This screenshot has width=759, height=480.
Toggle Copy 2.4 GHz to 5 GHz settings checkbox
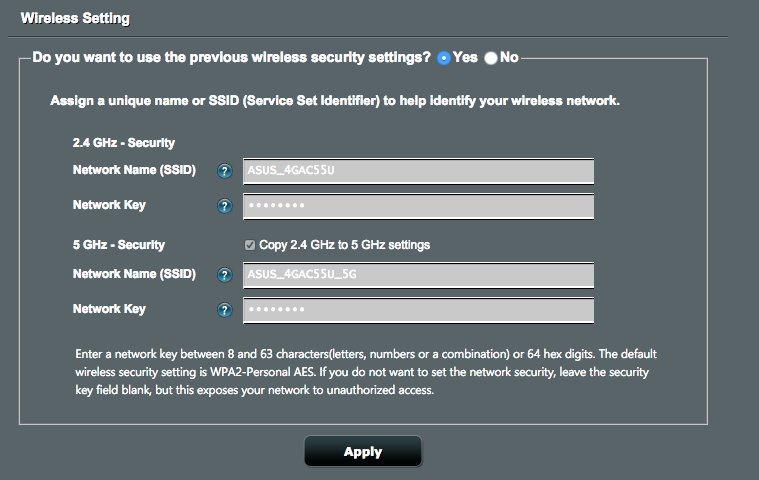pos(250,245)
